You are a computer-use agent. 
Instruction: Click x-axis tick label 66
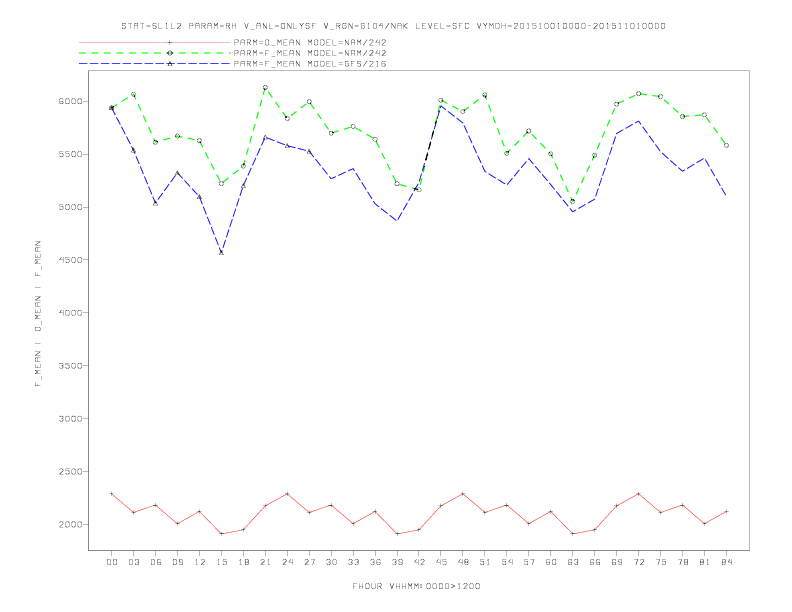click(x=595, y=562)
